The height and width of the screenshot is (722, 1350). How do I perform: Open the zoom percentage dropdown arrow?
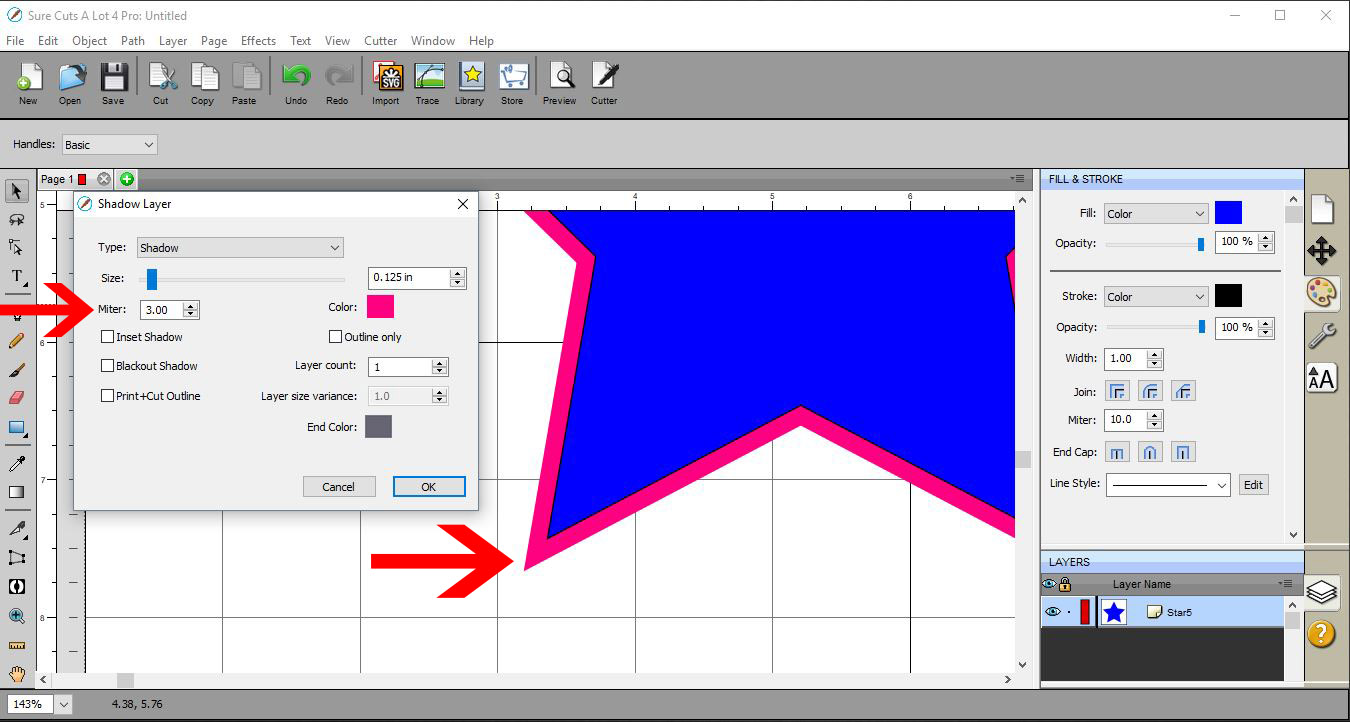coord(64,704)
